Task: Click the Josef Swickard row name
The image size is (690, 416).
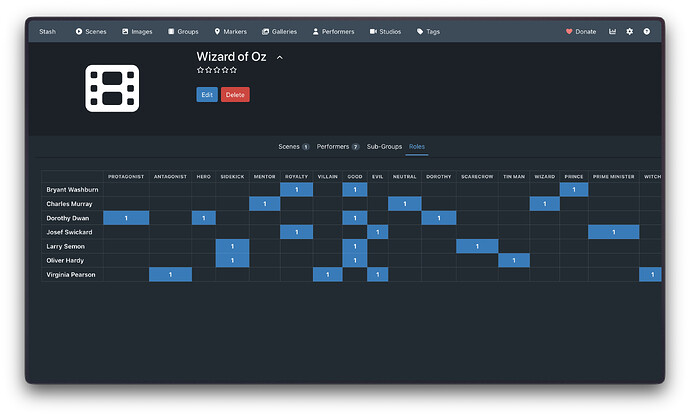Action: point(69,232)
